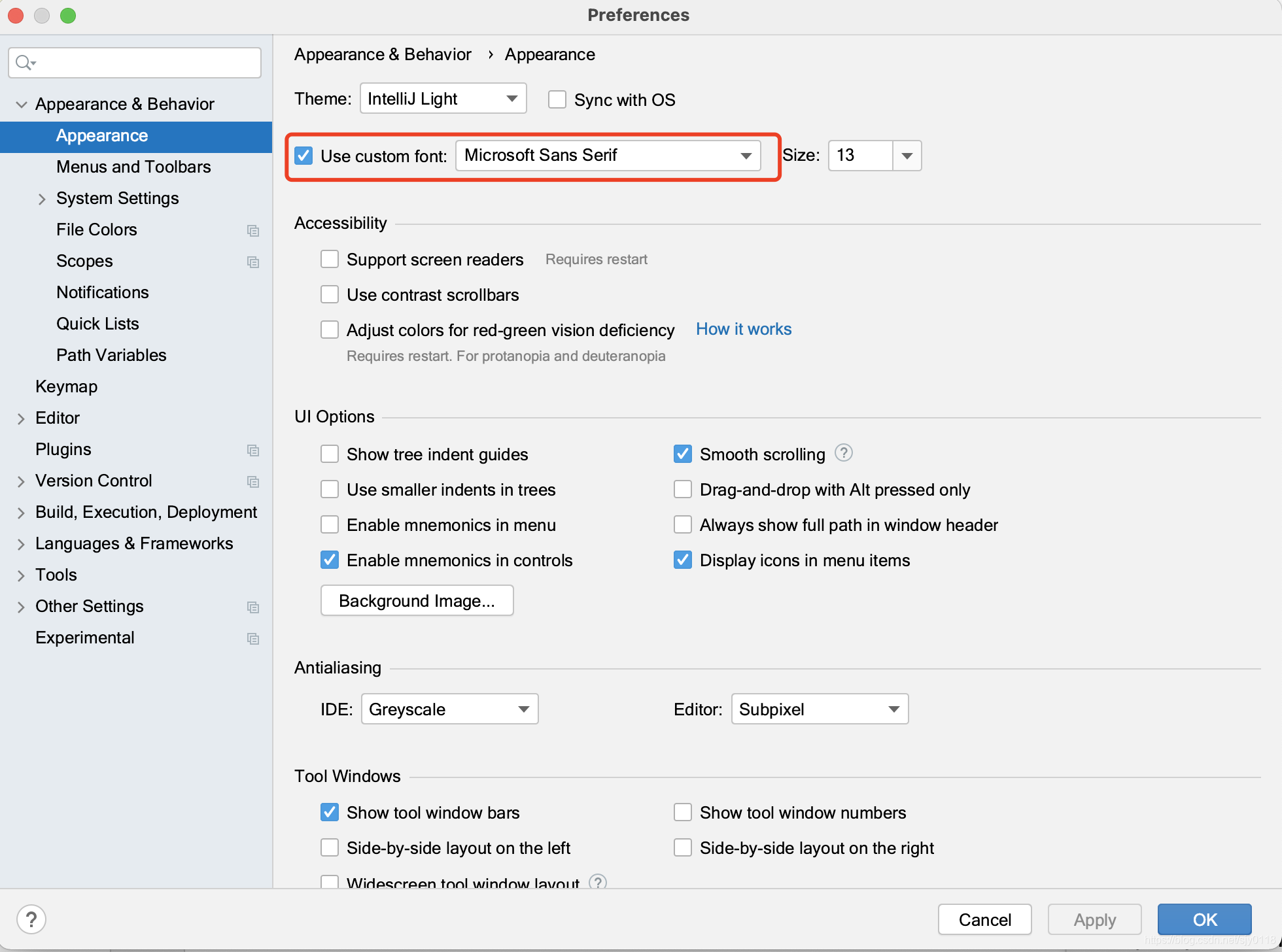Expand the Tools node
Viewport: 1282px width, 952px height.
coord(21,575)
